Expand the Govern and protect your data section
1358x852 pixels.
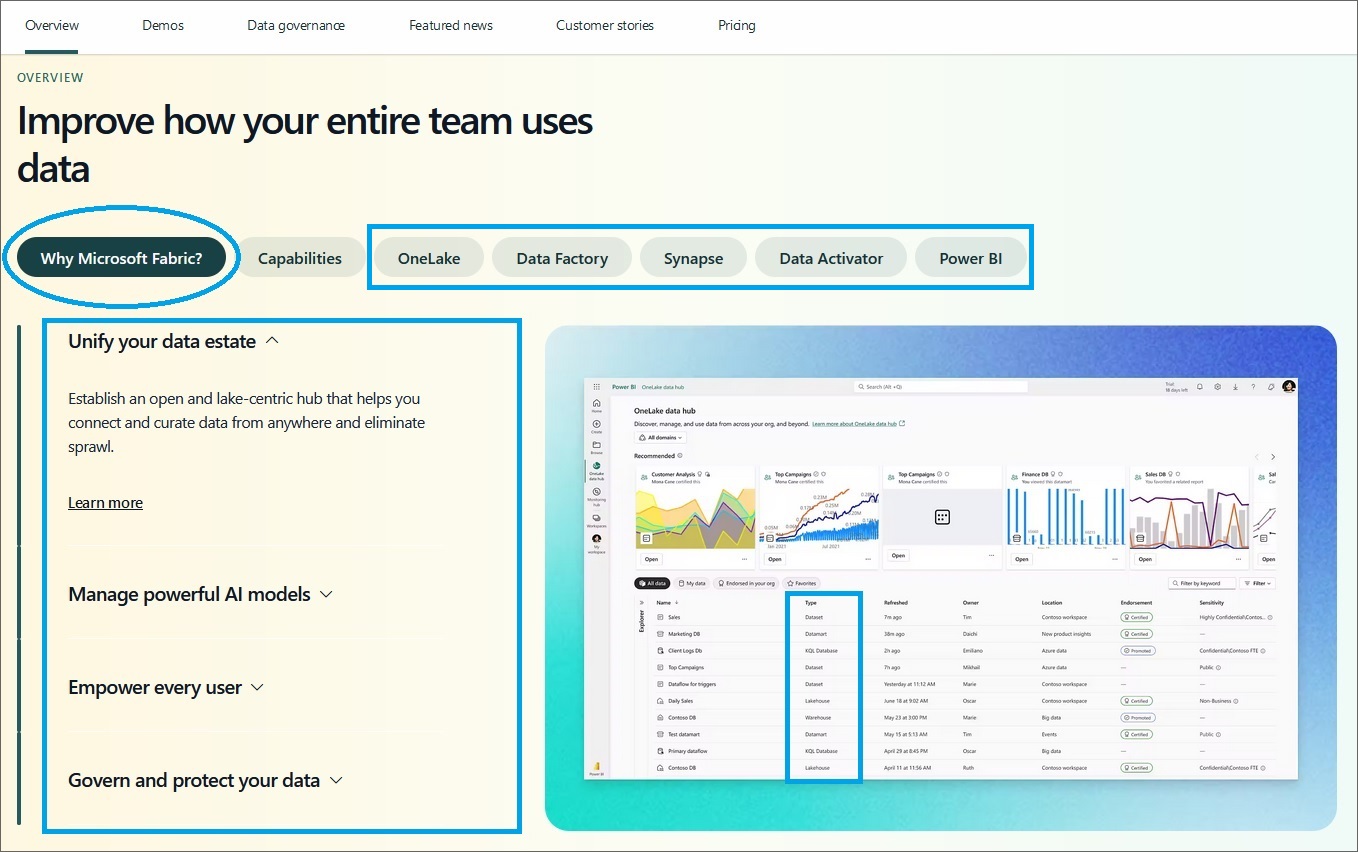tap(195, 780)
